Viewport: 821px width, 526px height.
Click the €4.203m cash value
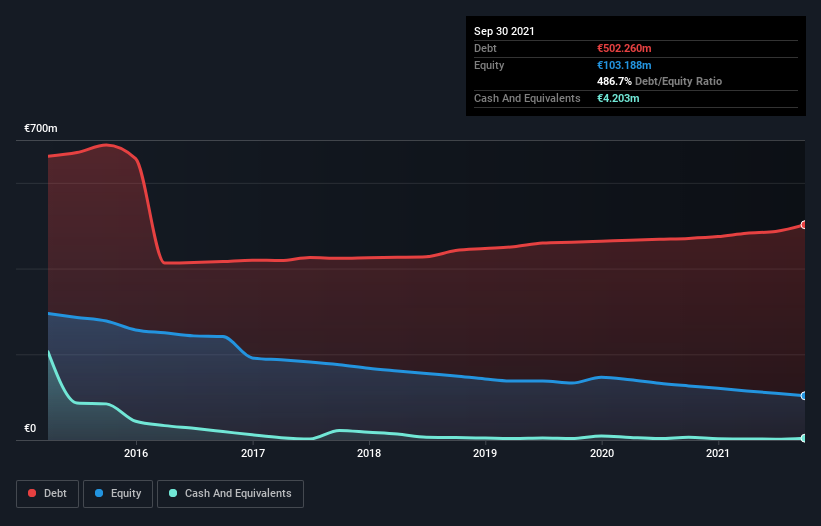coord(618,98)
